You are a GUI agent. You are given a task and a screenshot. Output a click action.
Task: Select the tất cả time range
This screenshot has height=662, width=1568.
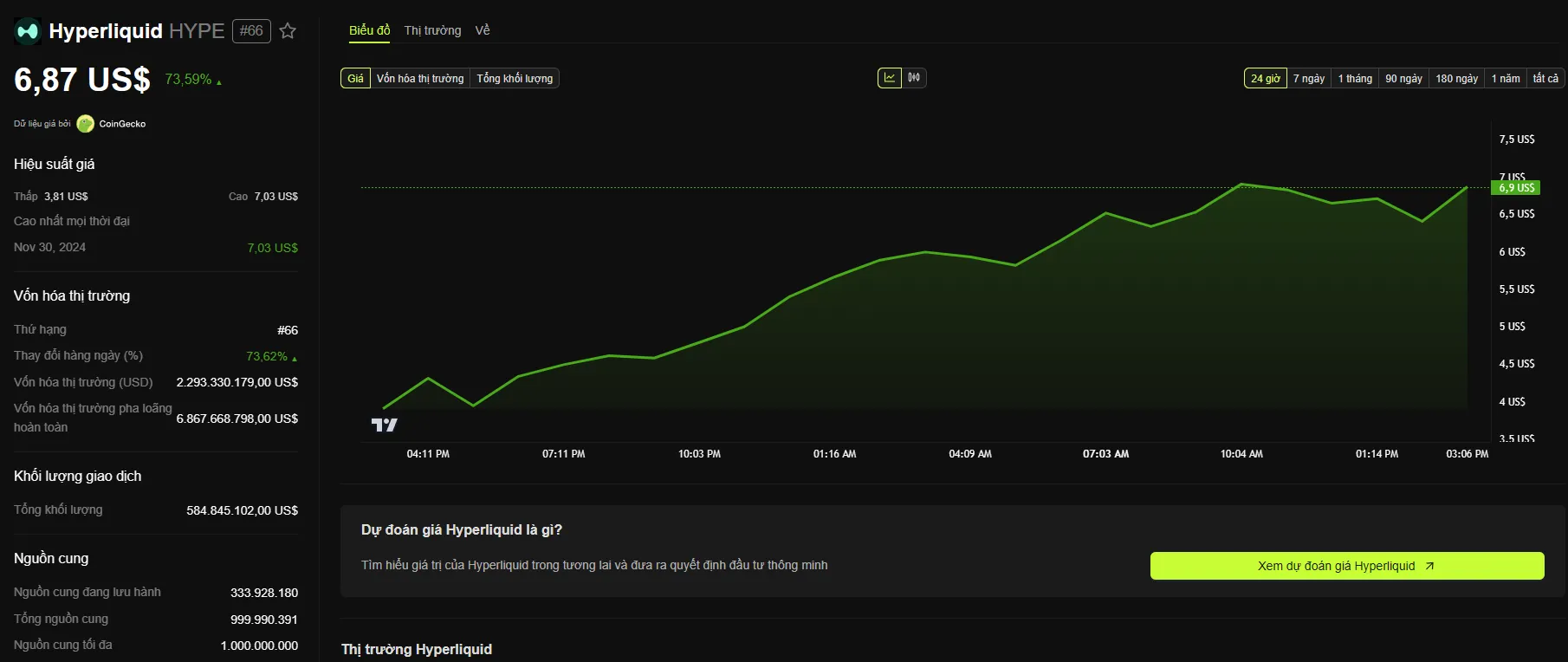click(x=1545, y=78)
